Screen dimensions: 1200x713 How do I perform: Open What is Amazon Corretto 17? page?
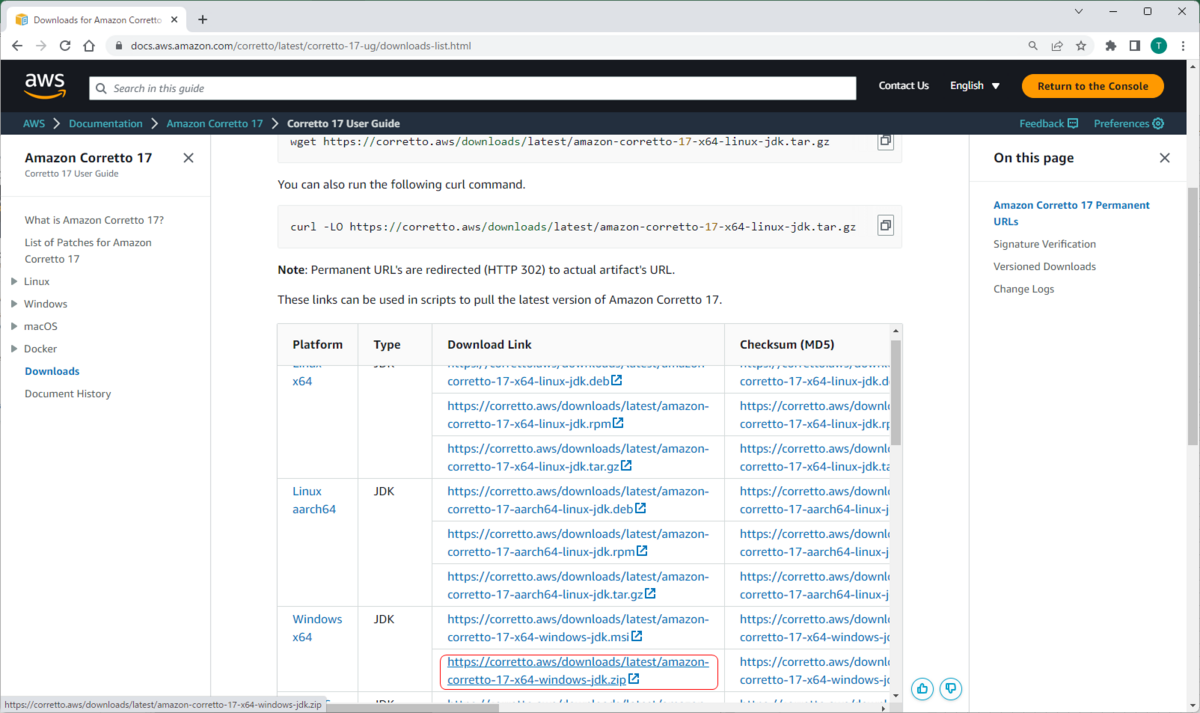tap(94, 220)
